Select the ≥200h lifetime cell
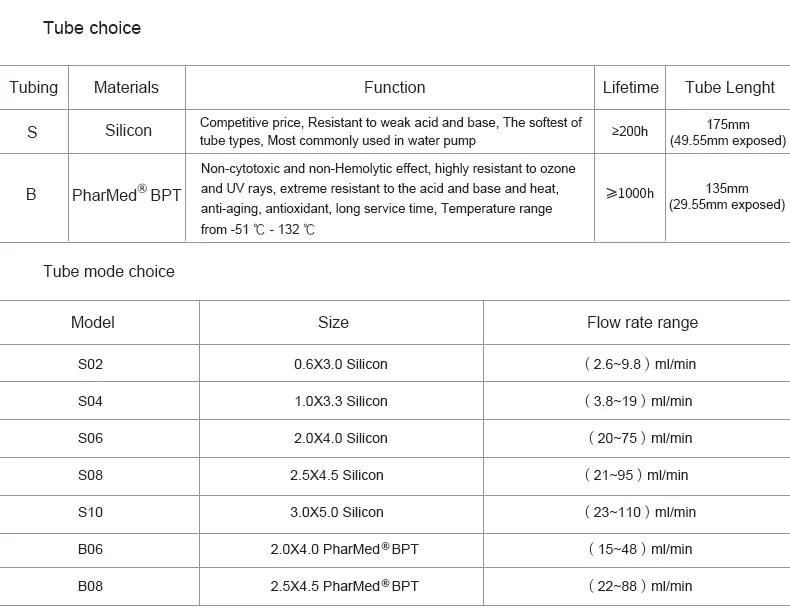Screen dimensions: 790x615 click(x=630, y=131)
